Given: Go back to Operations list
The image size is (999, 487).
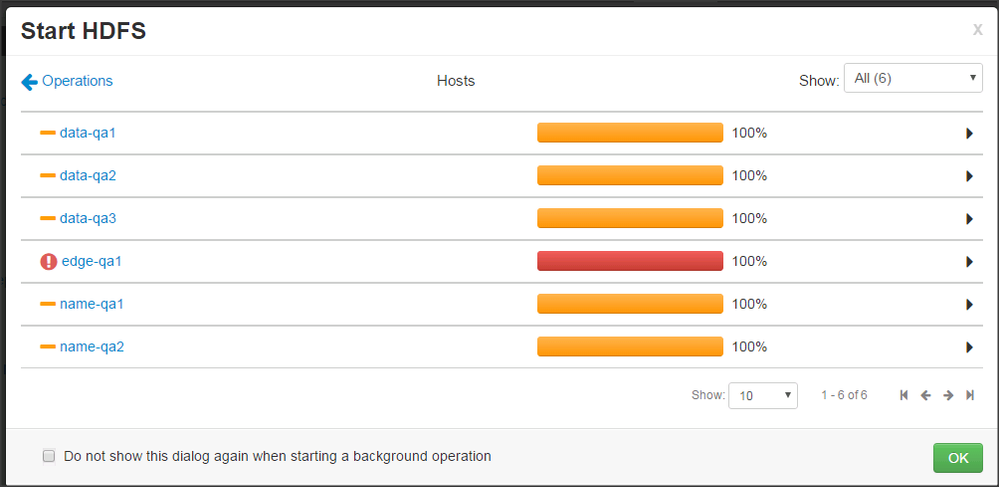Looking at the screenshot, I should point(77,81).
